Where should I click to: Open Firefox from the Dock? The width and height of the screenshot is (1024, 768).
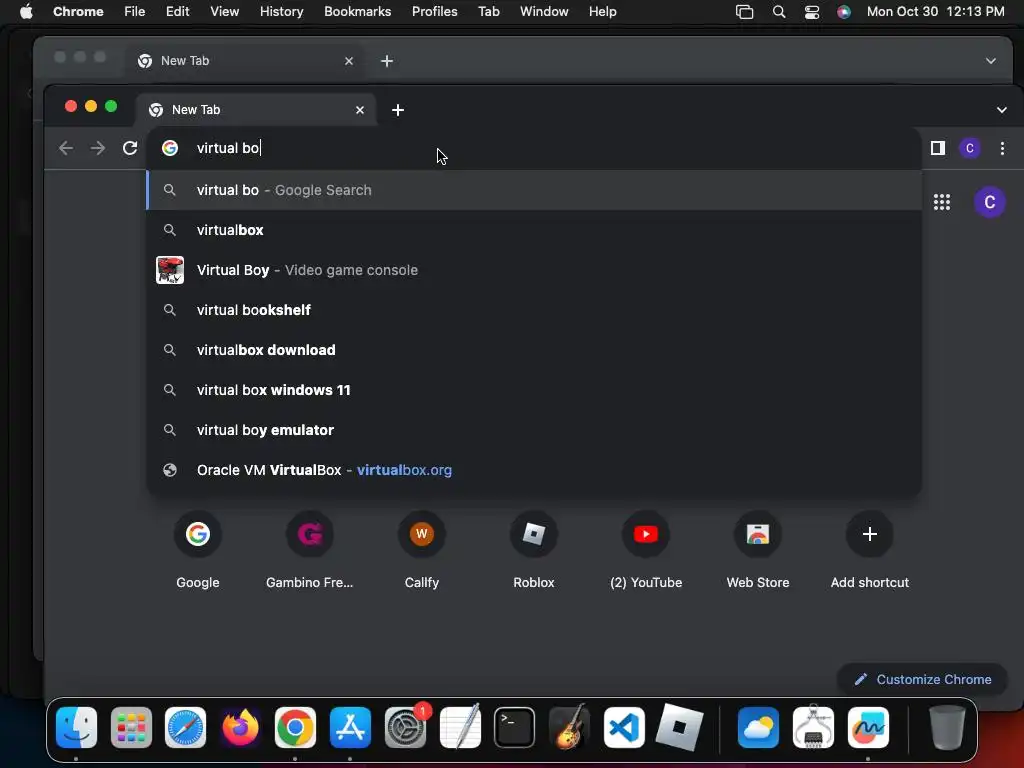(240, 727)
